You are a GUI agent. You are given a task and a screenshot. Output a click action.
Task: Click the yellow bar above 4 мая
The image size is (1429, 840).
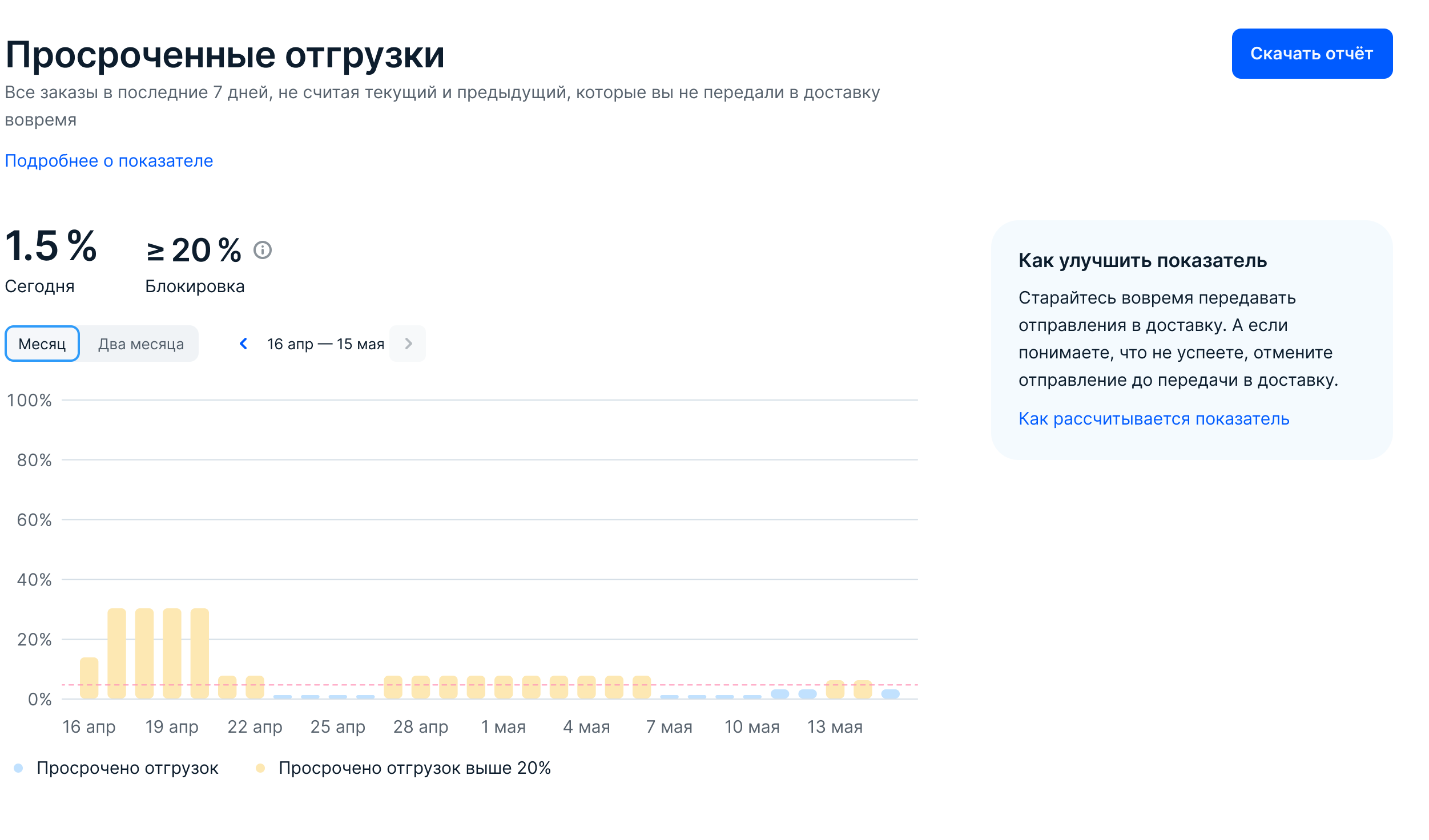(586, 686)
